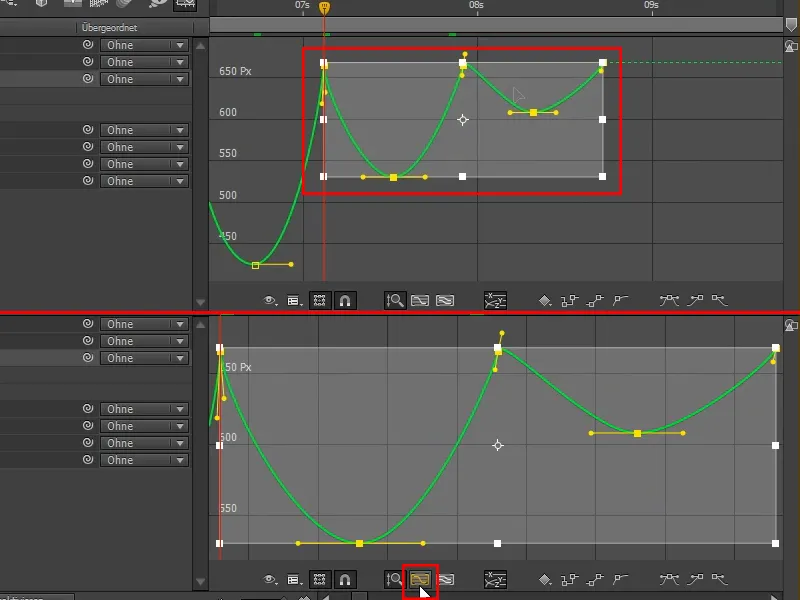Apply Easy Ease In in the lower graph editor

[x=695, y=580]
